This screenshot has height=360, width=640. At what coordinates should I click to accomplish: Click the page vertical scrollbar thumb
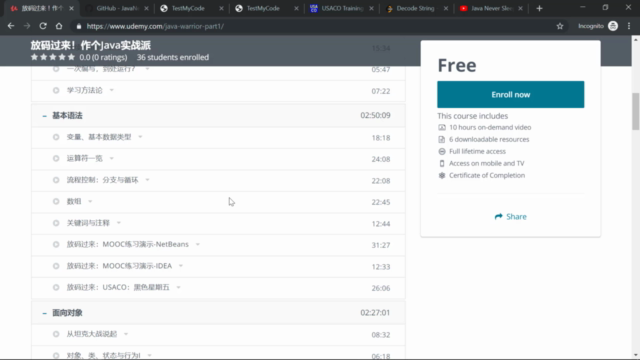point(636,111)
